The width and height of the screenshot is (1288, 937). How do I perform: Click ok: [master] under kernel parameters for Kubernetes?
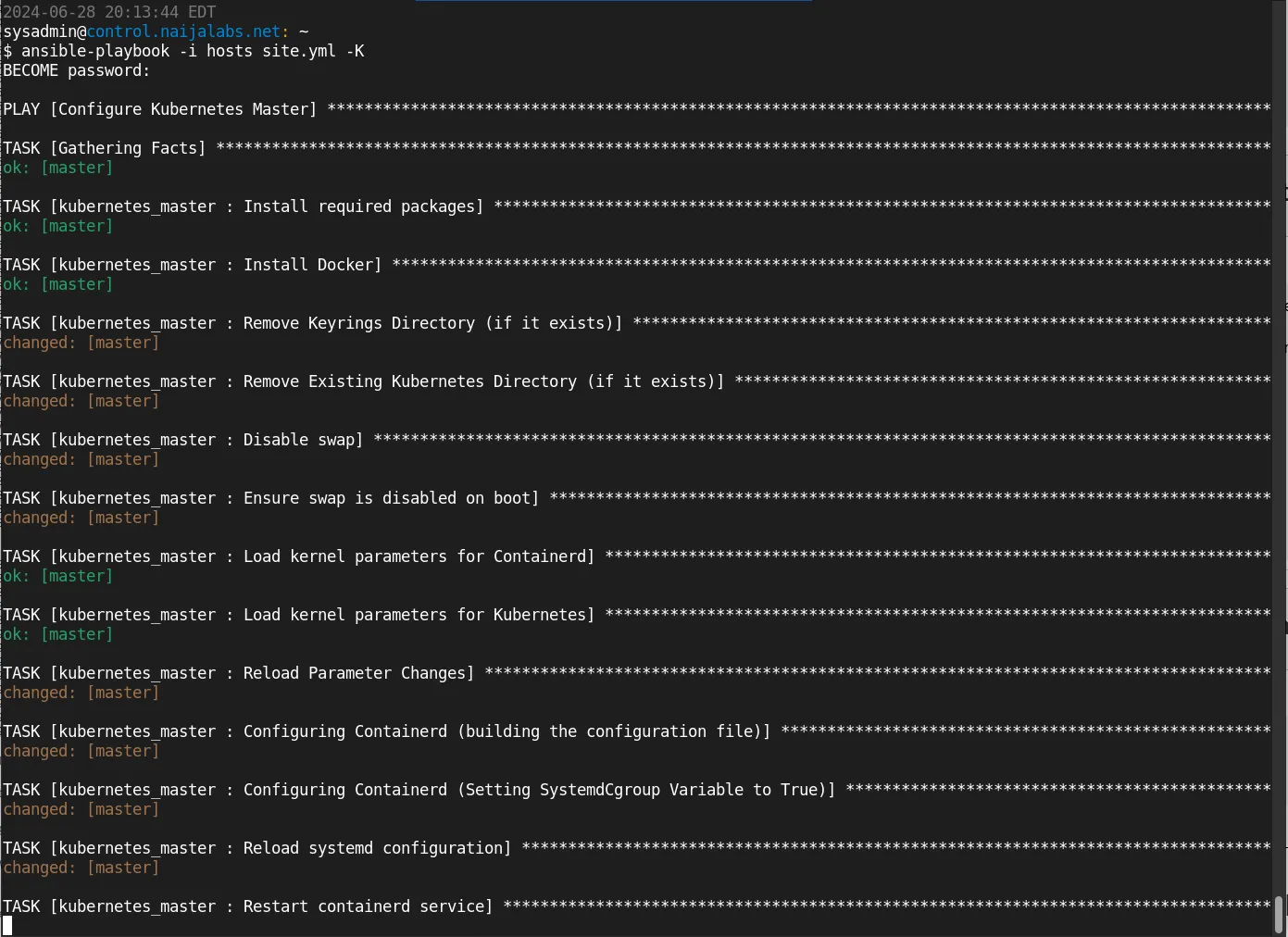[x=58, y=634]
